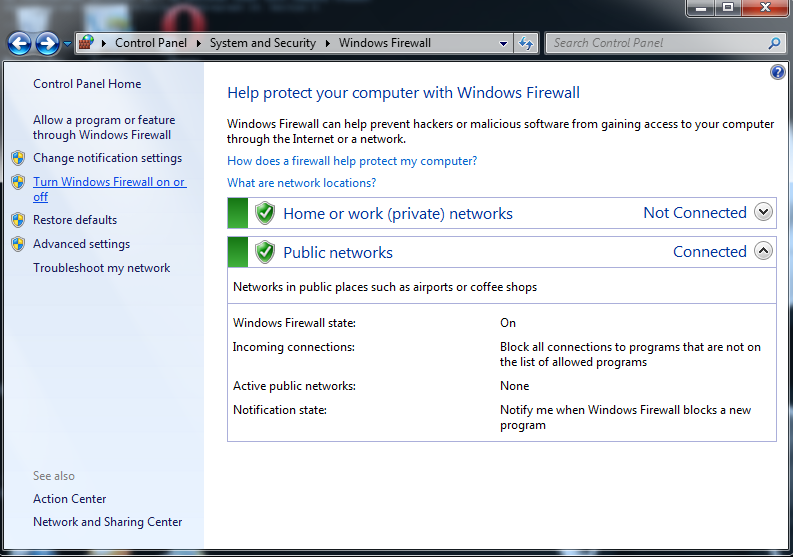Select Control Panel in the breadcrumb
The width and height of the screenshot is (793, 557).
[151, 43]
